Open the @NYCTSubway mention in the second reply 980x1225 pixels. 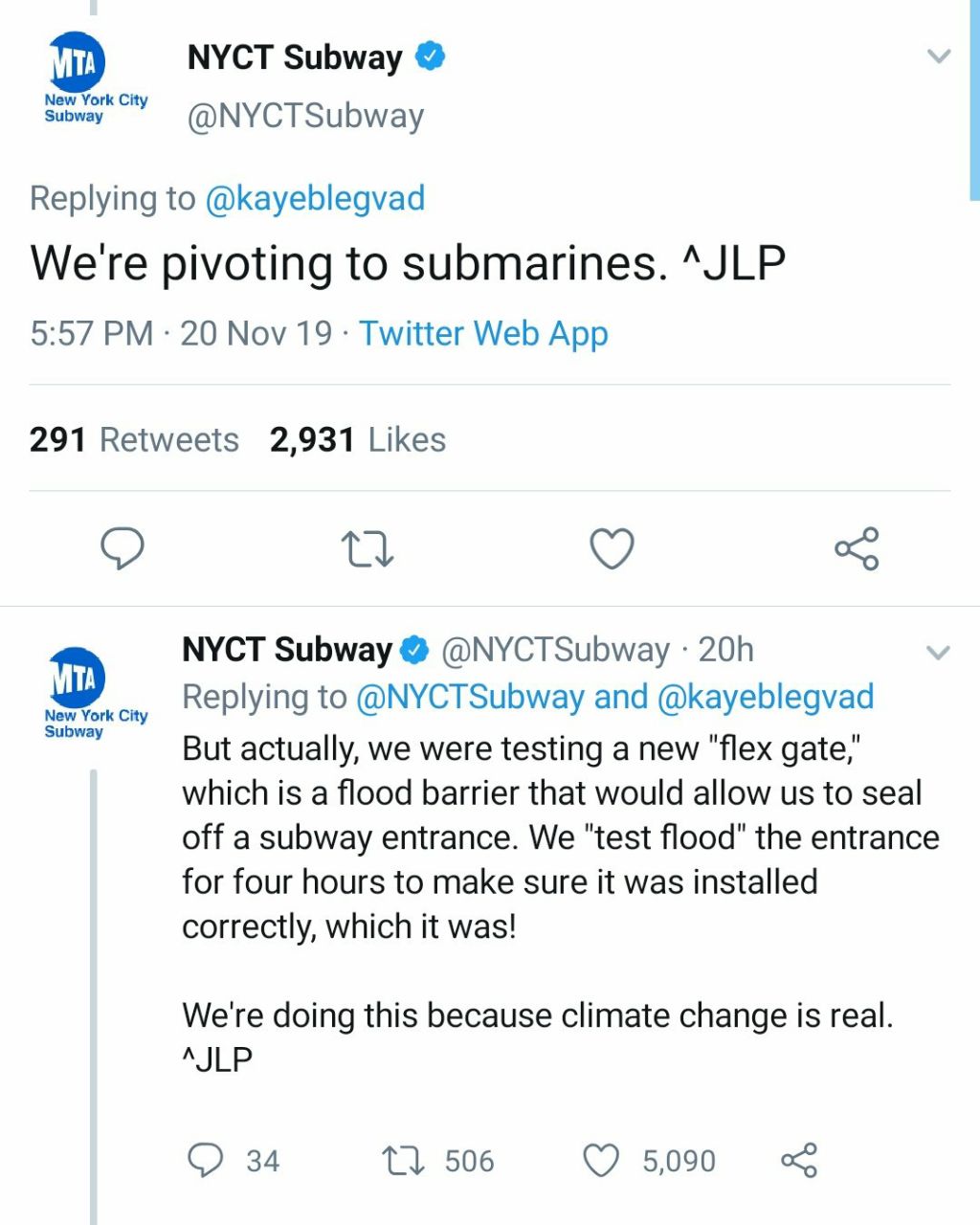pyautogui.click(x=470, y=697)
